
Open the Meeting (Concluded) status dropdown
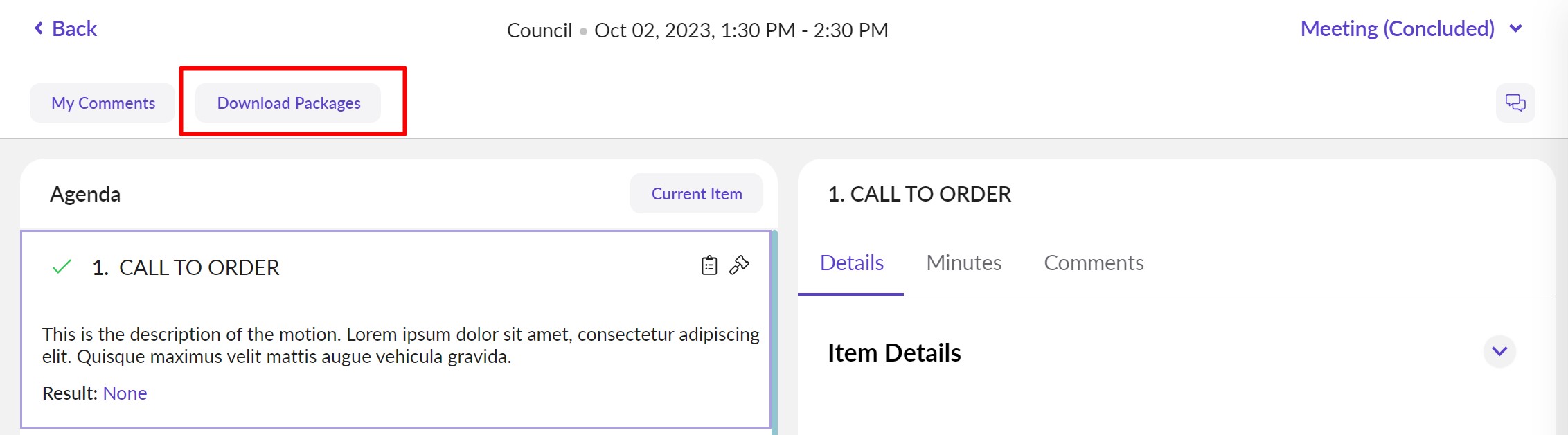[x=1397, y=29]
